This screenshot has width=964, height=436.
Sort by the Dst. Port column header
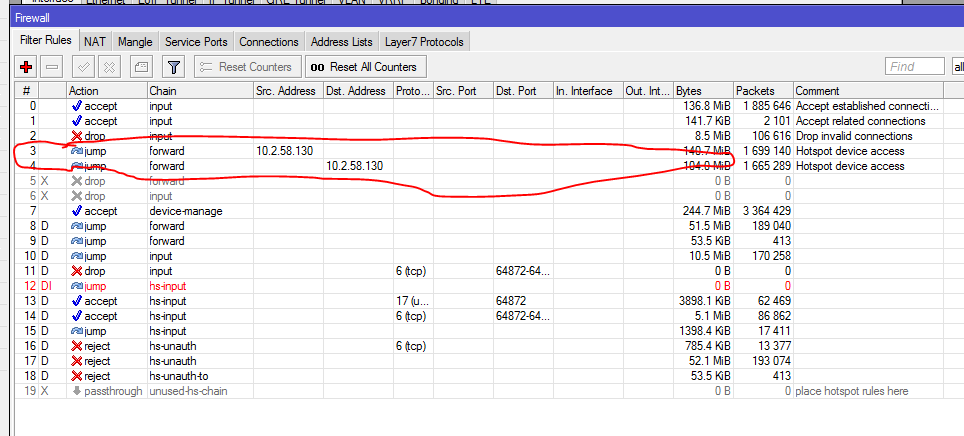[524, 91]
